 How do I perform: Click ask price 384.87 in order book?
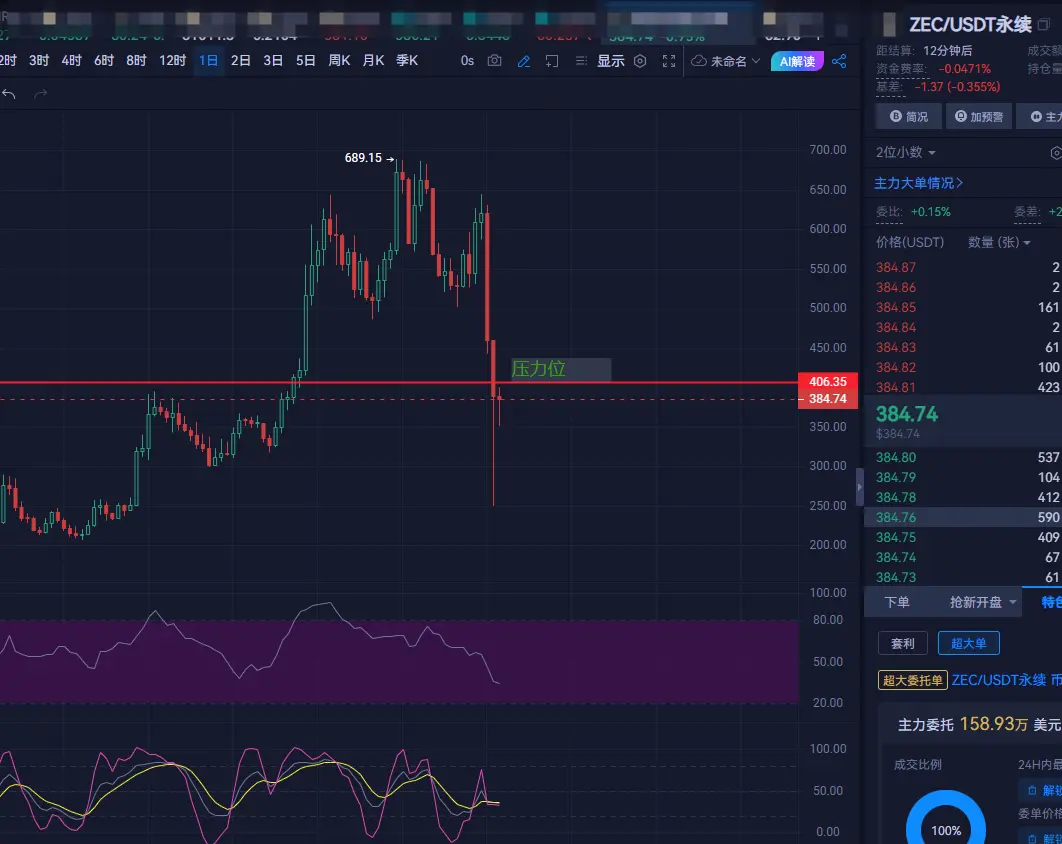[896, 268]
